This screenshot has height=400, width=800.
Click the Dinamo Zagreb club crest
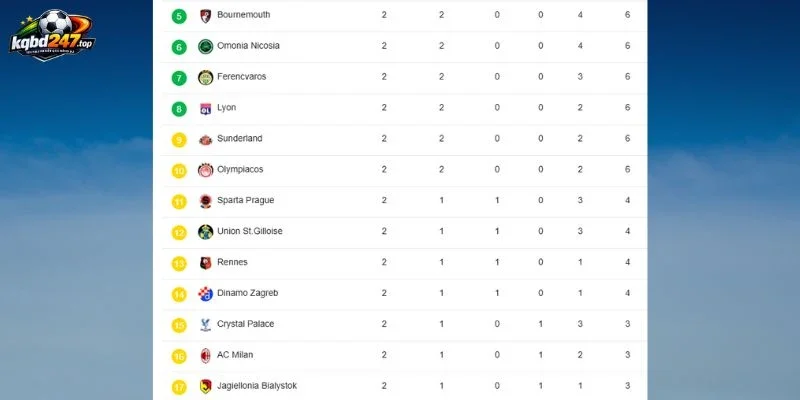pyautogui.click(x=206, y=294)
